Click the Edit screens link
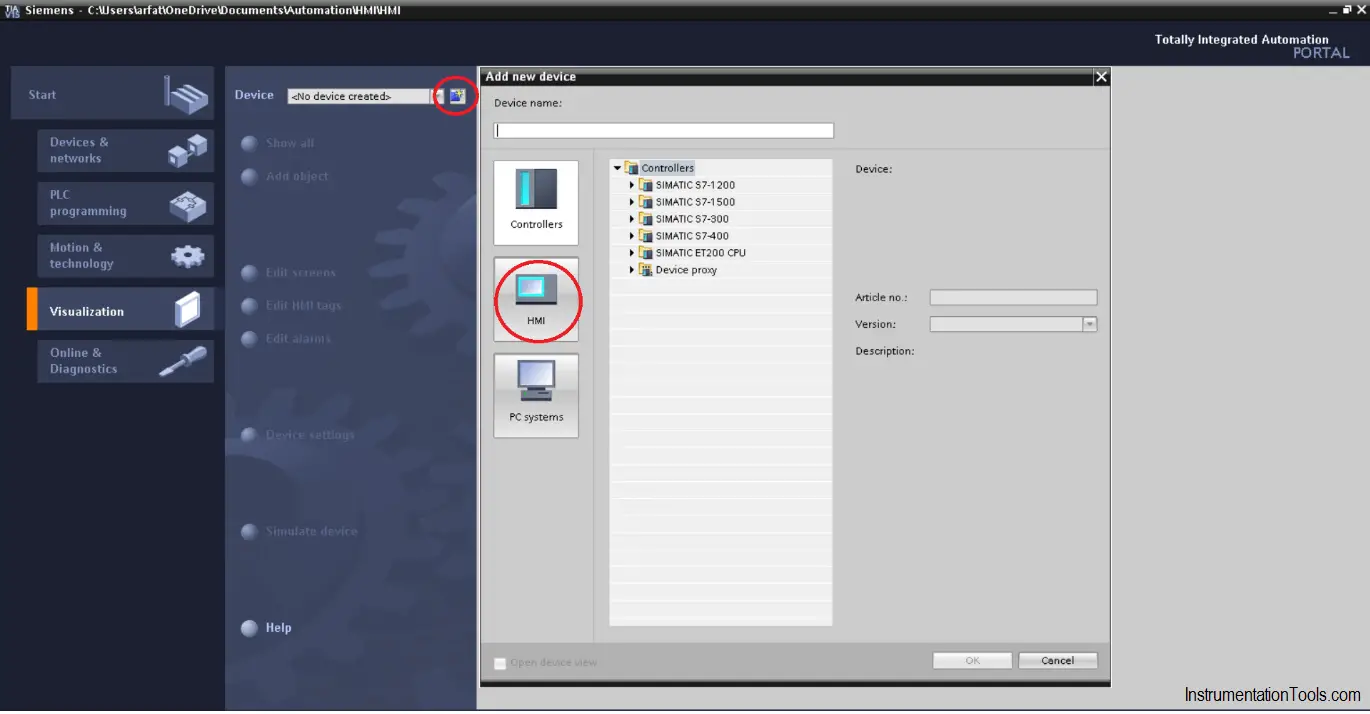The image size is (1370, 714). (301, 273)
